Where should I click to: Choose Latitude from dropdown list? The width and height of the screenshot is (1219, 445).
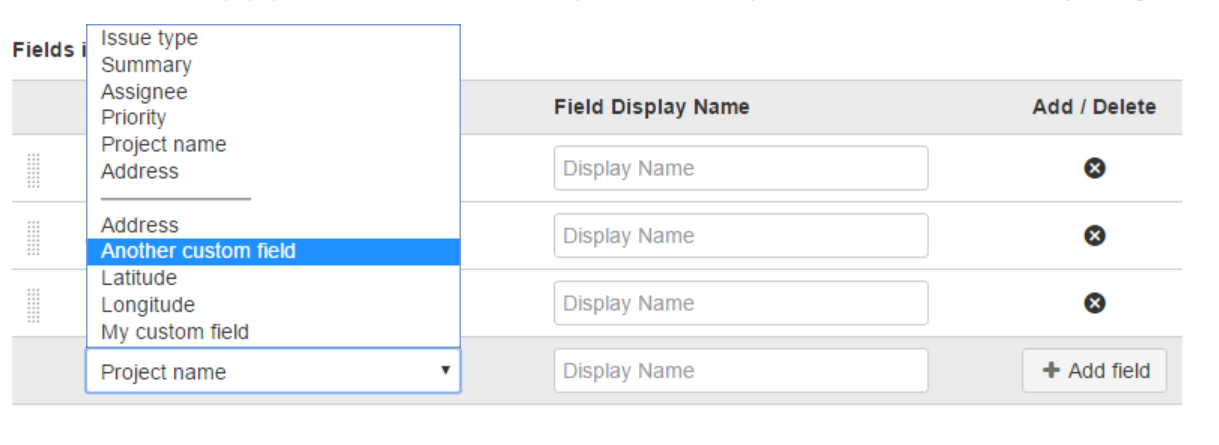click(139, 278)
